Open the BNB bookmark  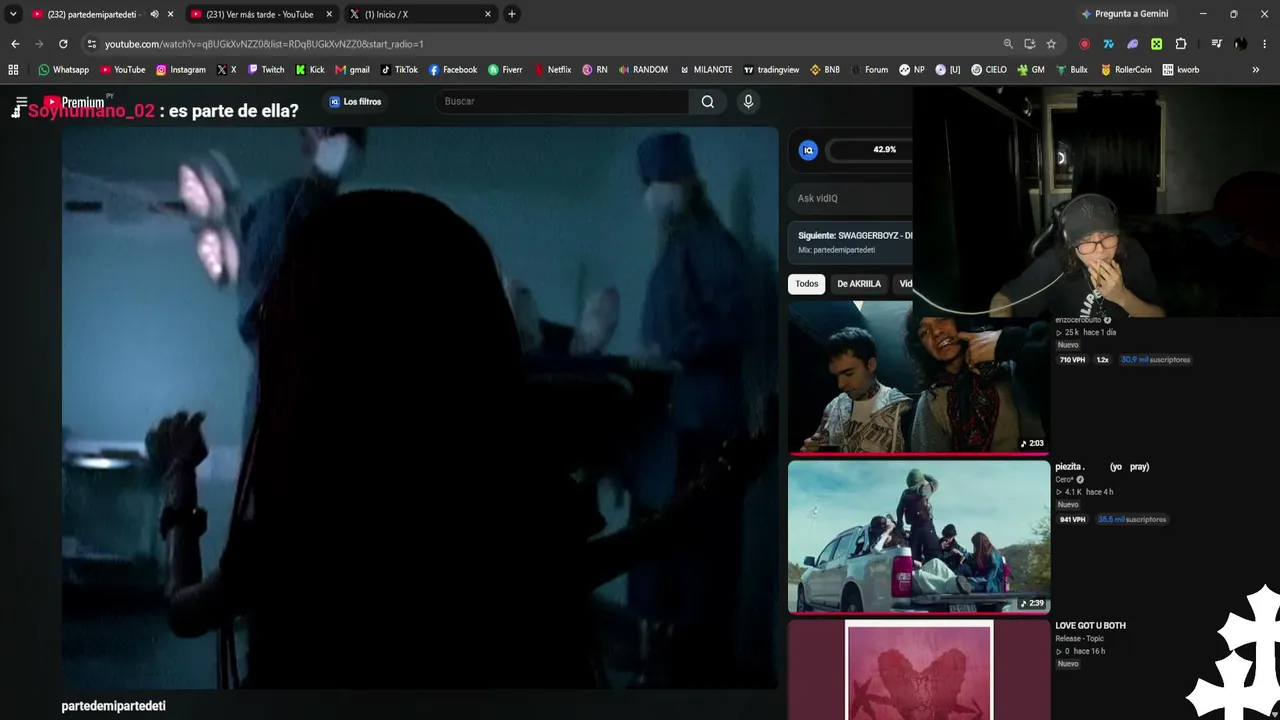pyautogui.click(x=825, y=70)
